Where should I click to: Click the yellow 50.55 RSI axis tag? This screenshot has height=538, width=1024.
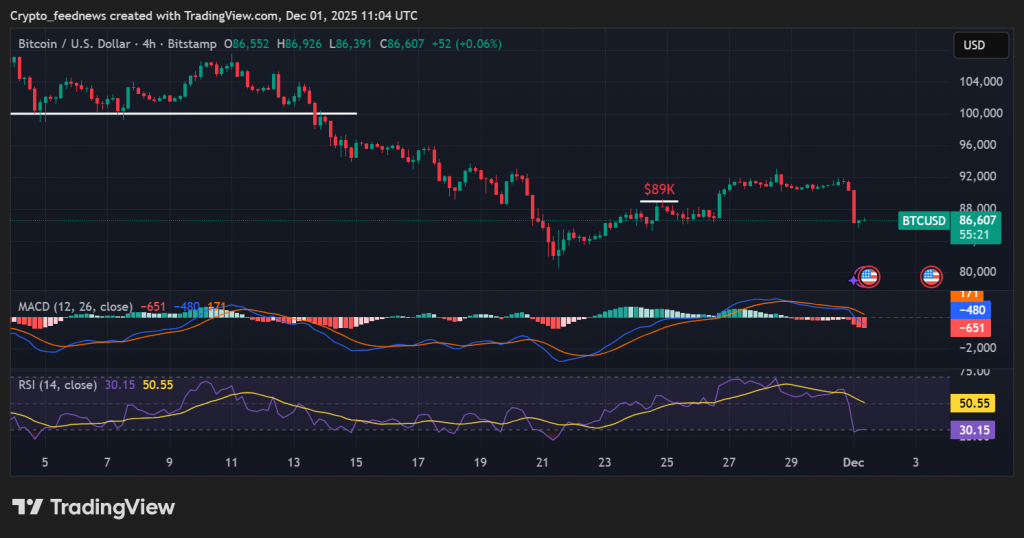click(973, 404)
